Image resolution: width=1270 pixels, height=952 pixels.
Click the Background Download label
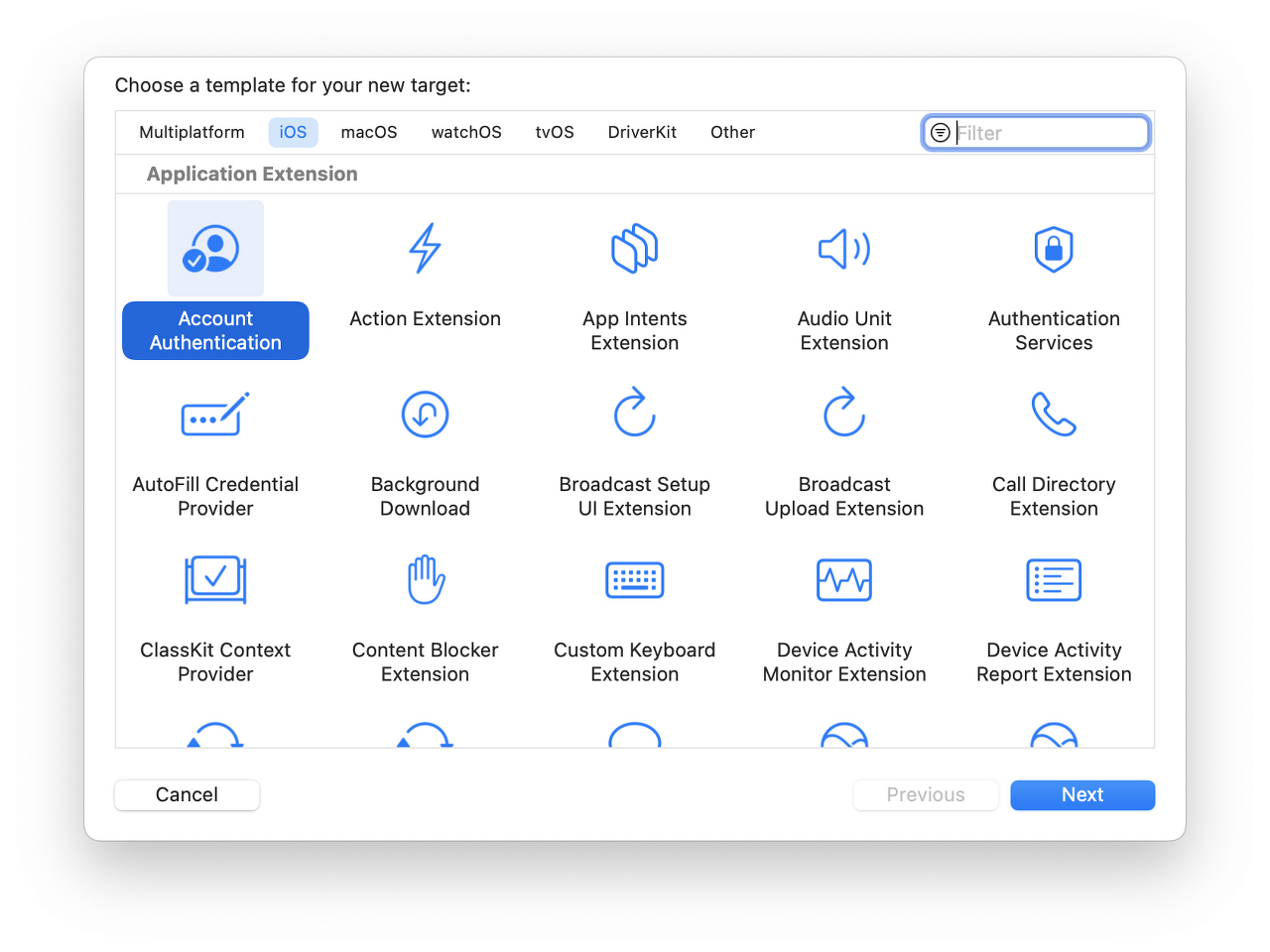[x=425, y=496]
